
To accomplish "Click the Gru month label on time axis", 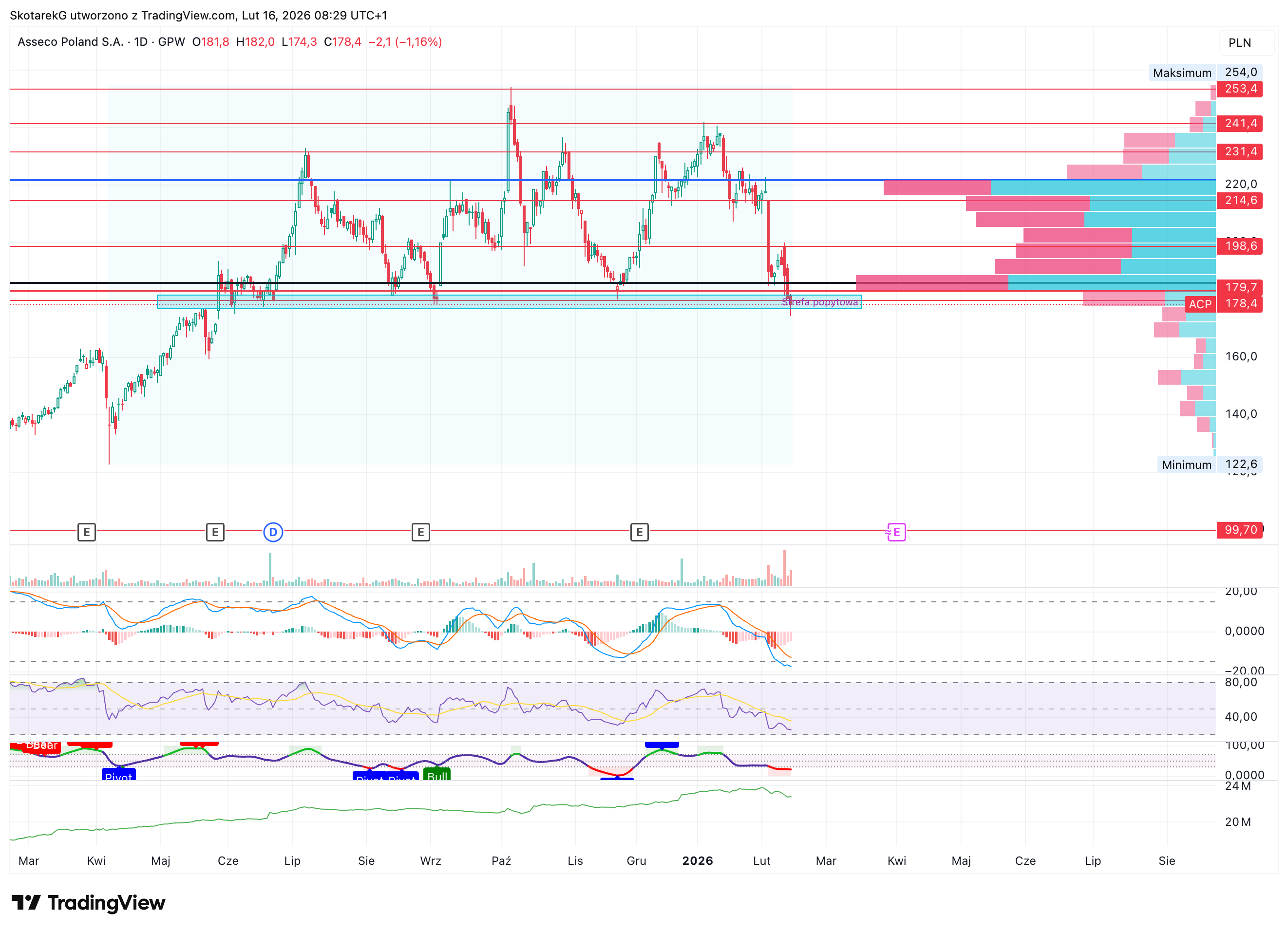I will click(636, 860).
